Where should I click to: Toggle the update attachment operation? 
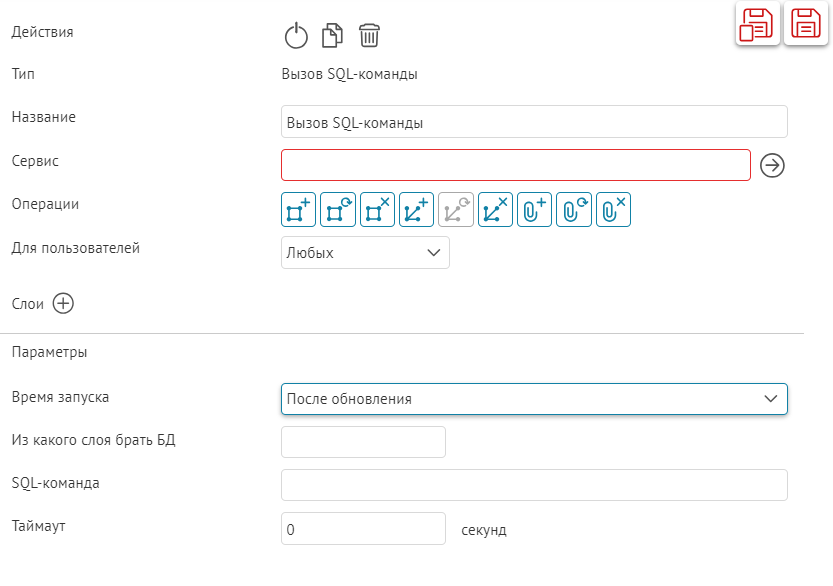(x=574, y=210)
